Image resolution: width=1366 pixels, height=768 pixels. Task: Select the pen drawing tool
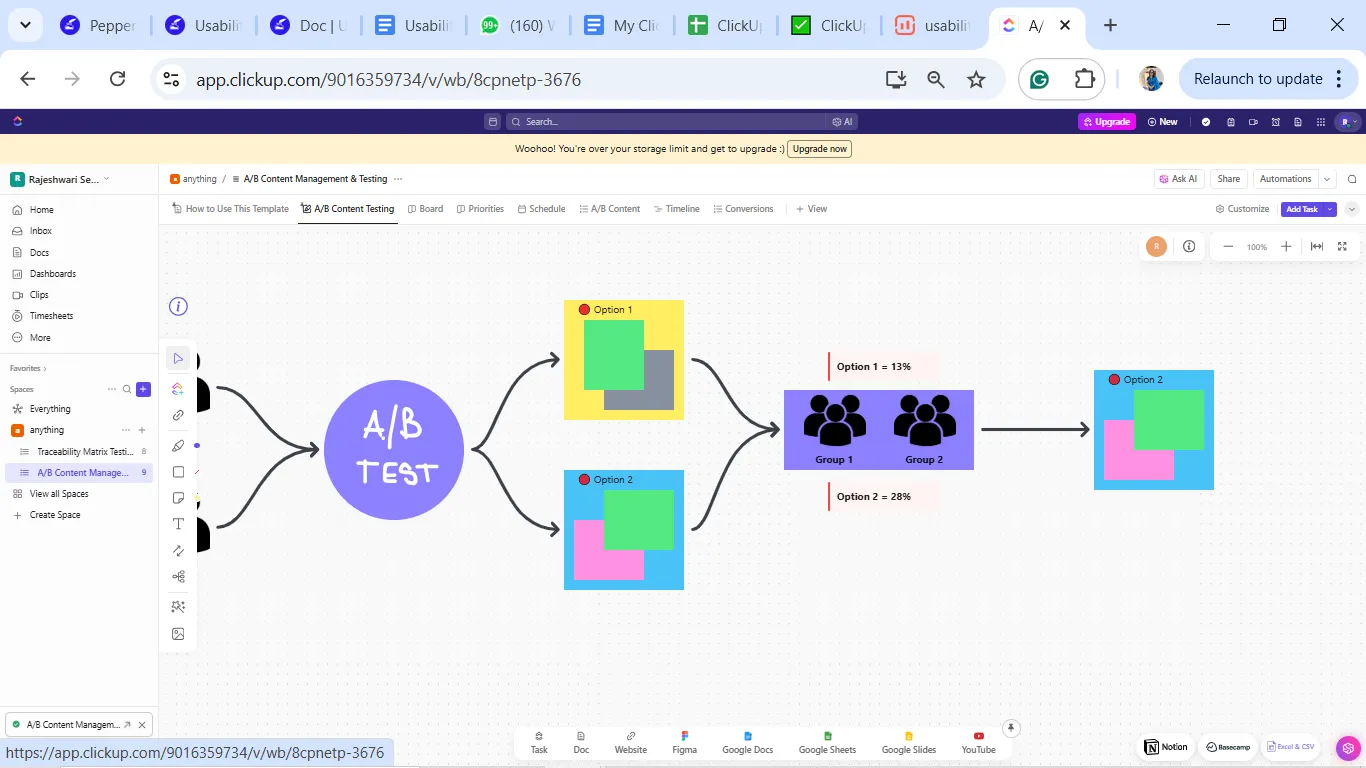(x=178, y=446)
